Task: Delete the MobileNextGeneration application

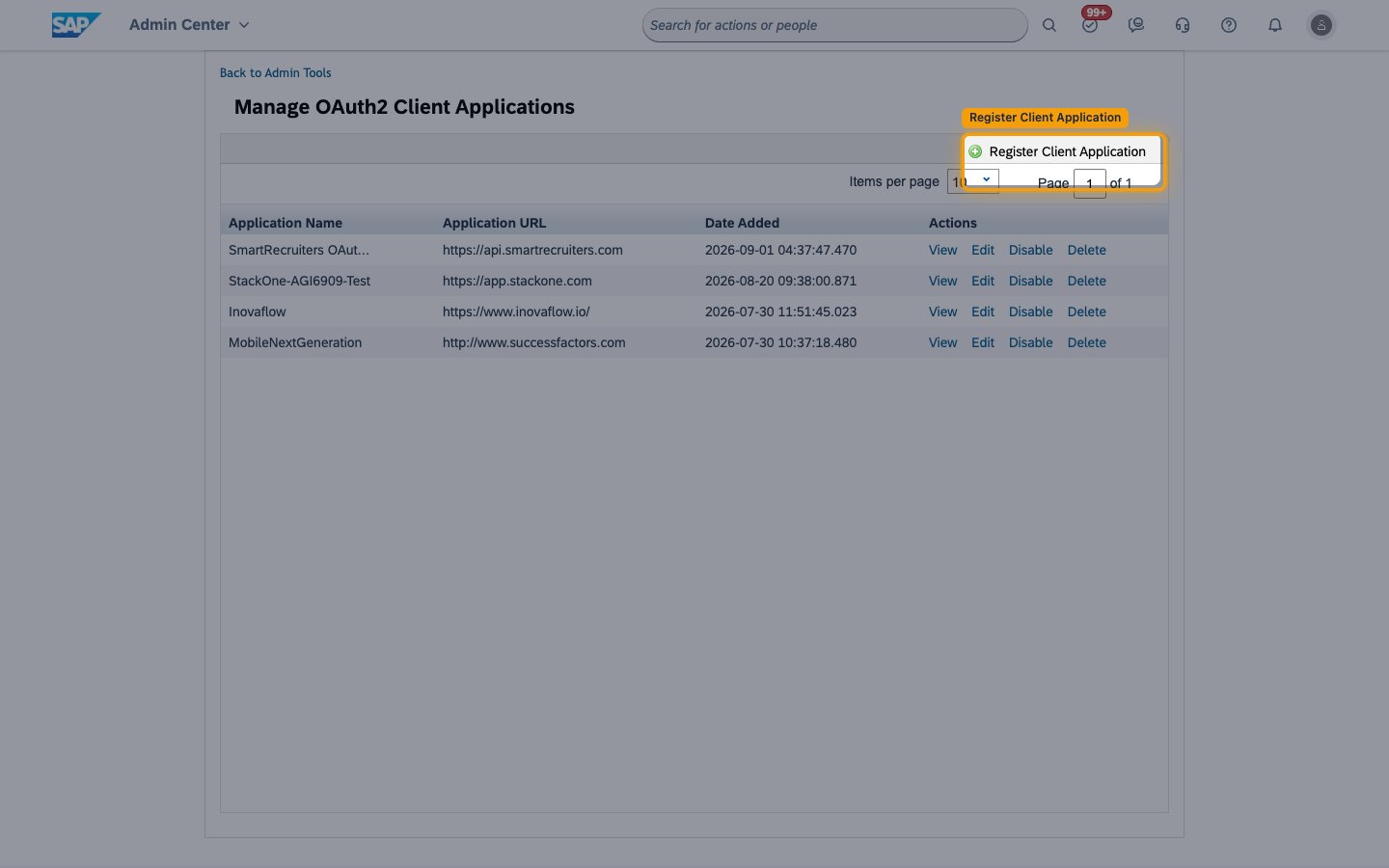Action: 1087,342
